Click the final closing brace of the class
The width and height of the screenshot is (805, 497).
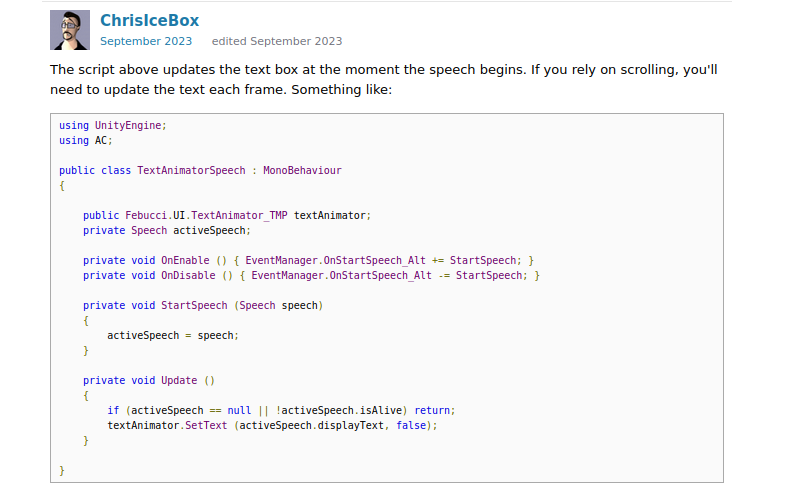62,470
